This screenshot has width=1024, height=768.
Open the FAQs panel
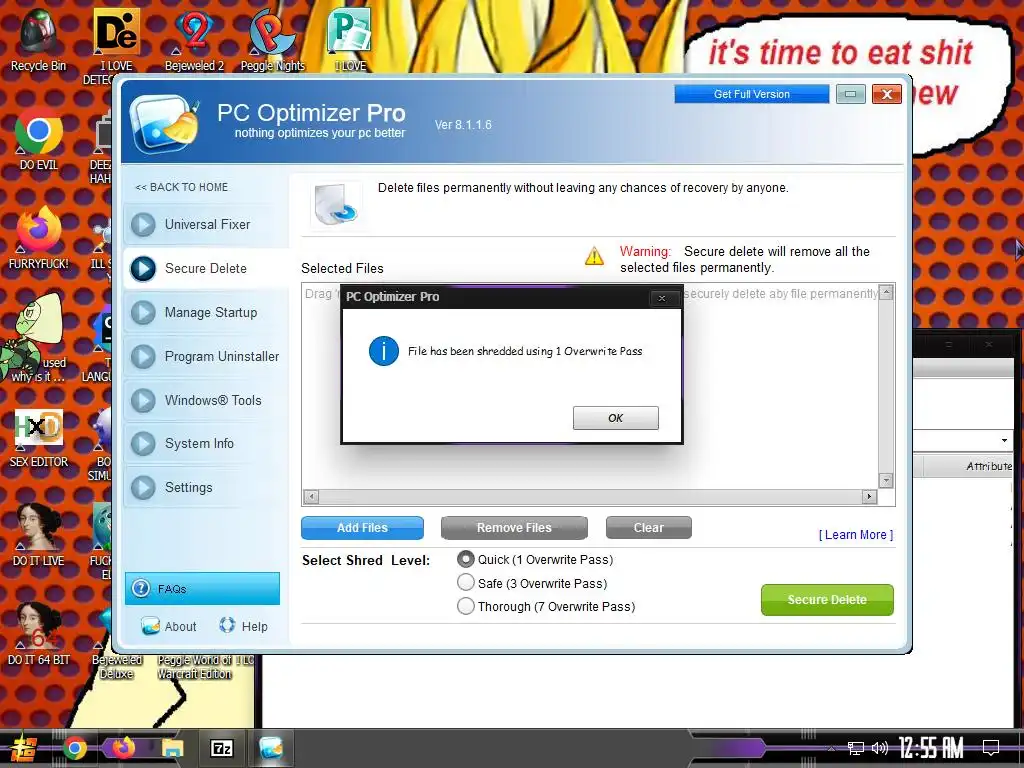202,588
